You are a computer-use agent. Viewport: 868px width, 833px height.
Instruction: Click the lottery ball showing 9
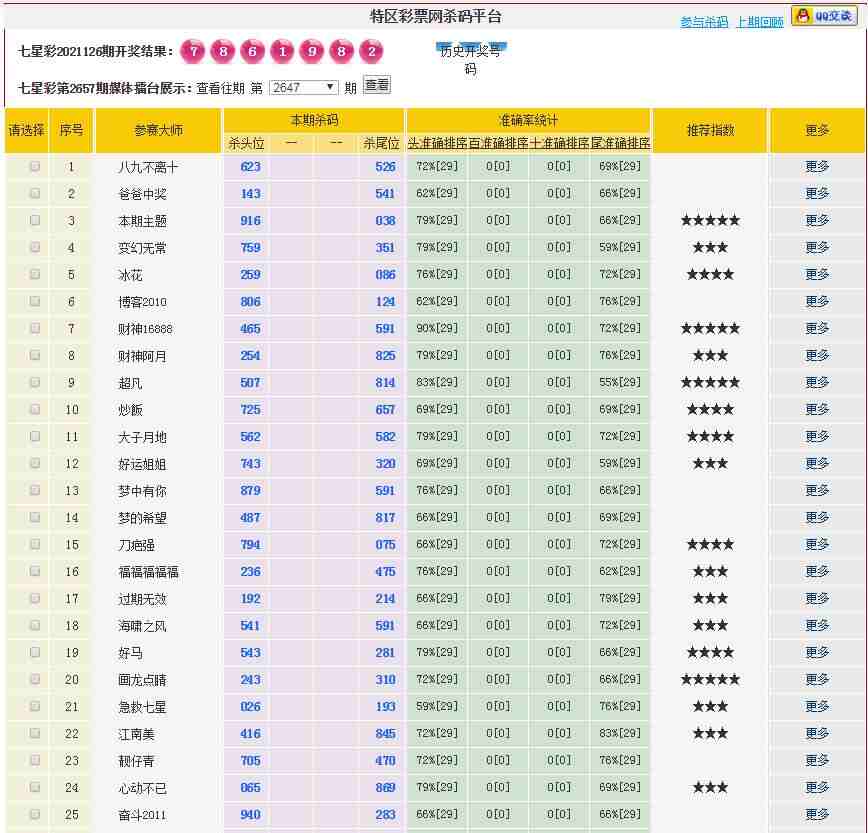[312, 52]
